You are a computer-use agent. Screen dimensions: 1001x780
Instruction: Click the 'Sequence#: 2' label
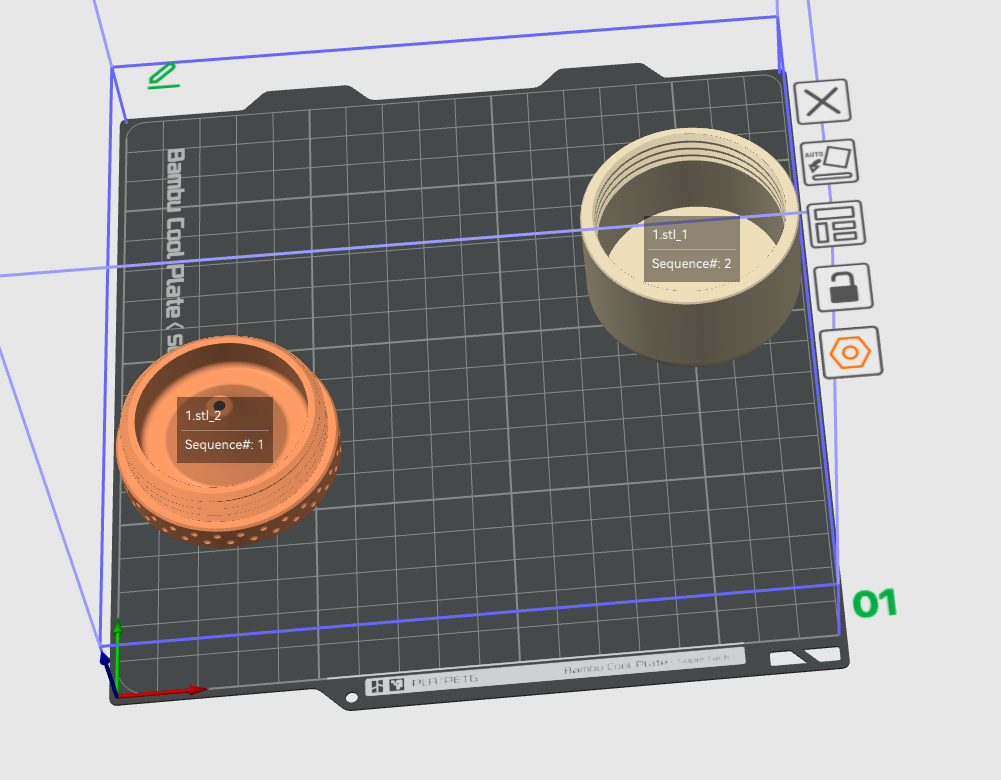click(x=691, y=264)
